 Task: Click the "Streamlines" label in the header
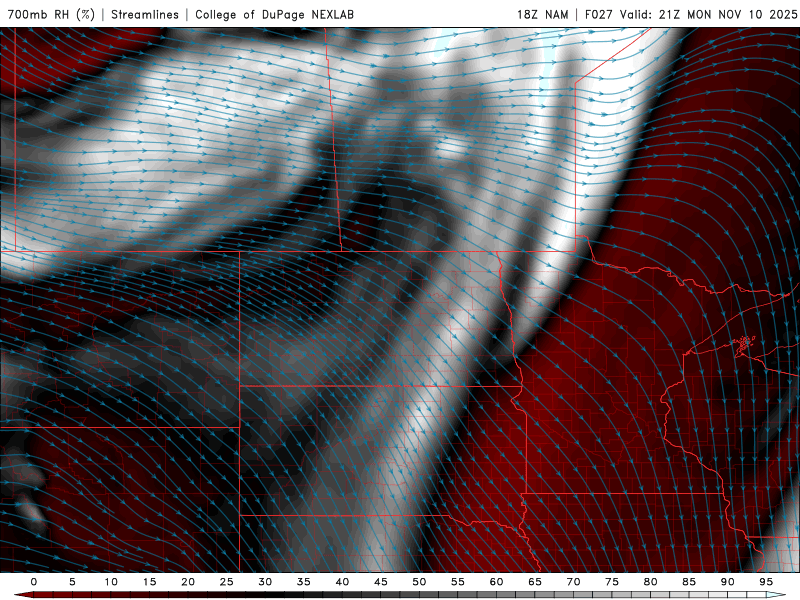point(145,14)
